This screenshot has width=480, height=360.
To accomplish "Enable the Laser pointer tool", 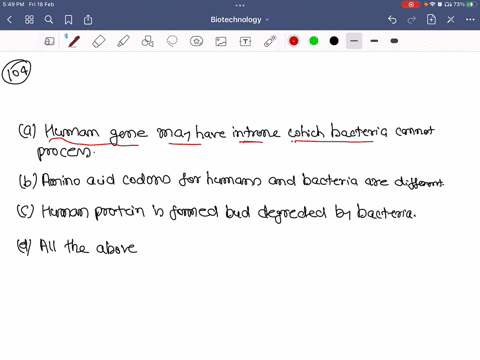I will point(270,41).
